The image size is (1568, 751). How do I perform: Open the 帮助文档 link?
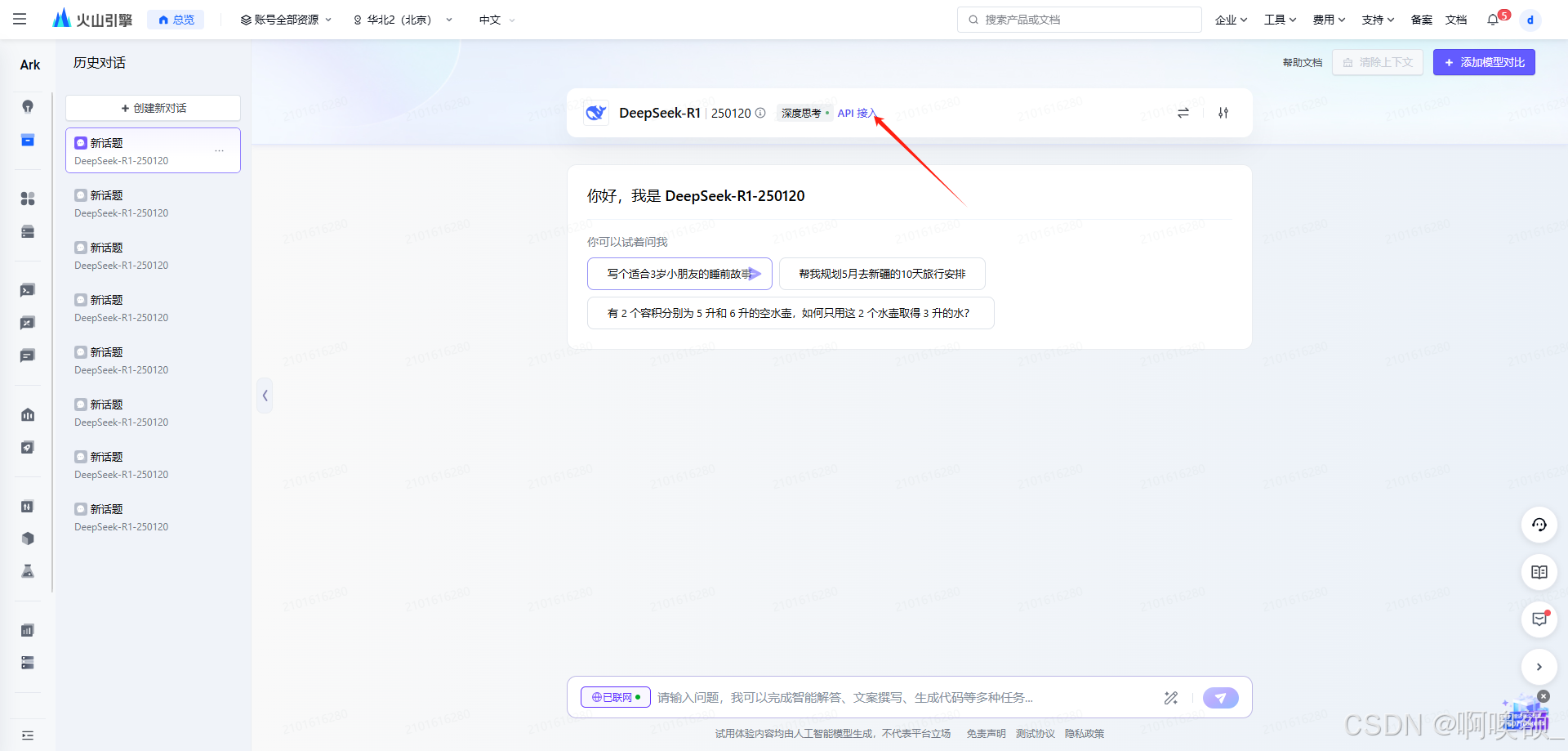pyautogui.click(x=1303, y=62)
